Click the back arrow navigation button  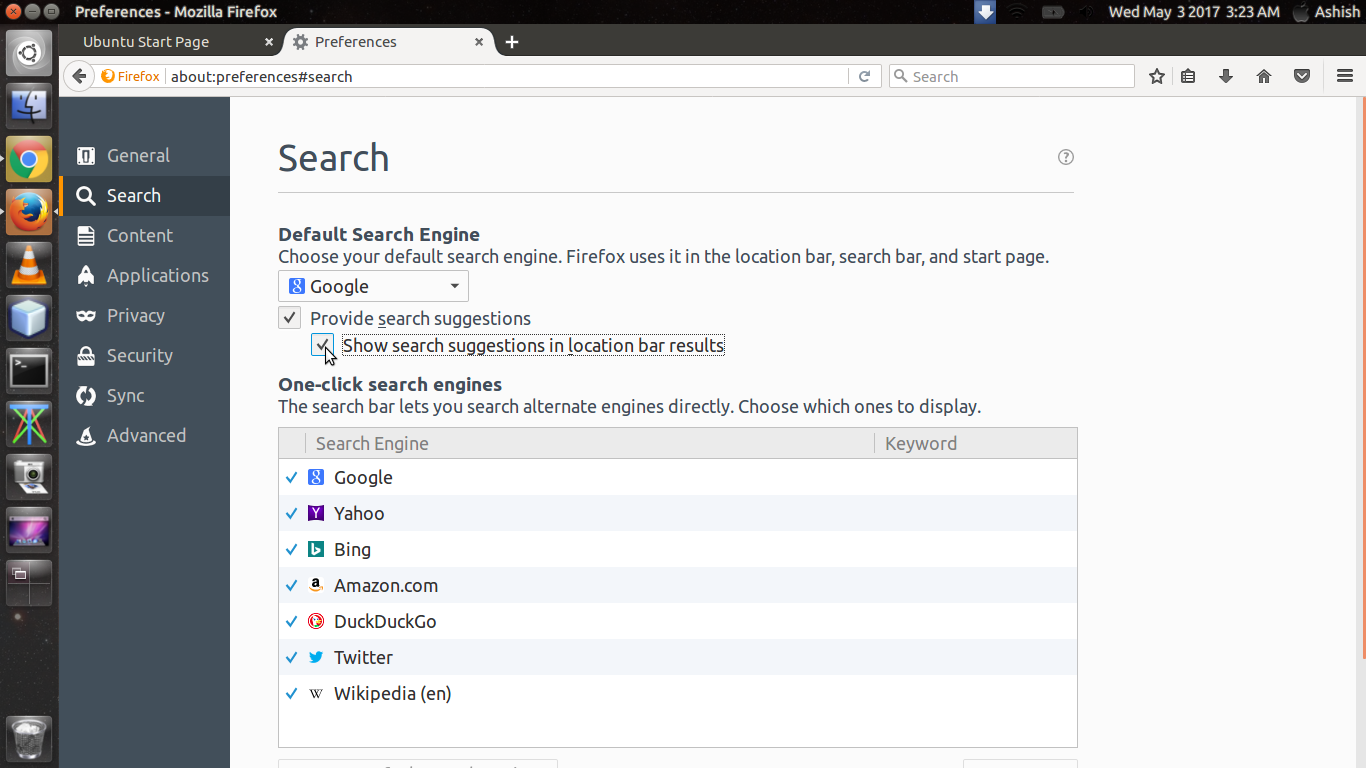[x=79, y=76]
